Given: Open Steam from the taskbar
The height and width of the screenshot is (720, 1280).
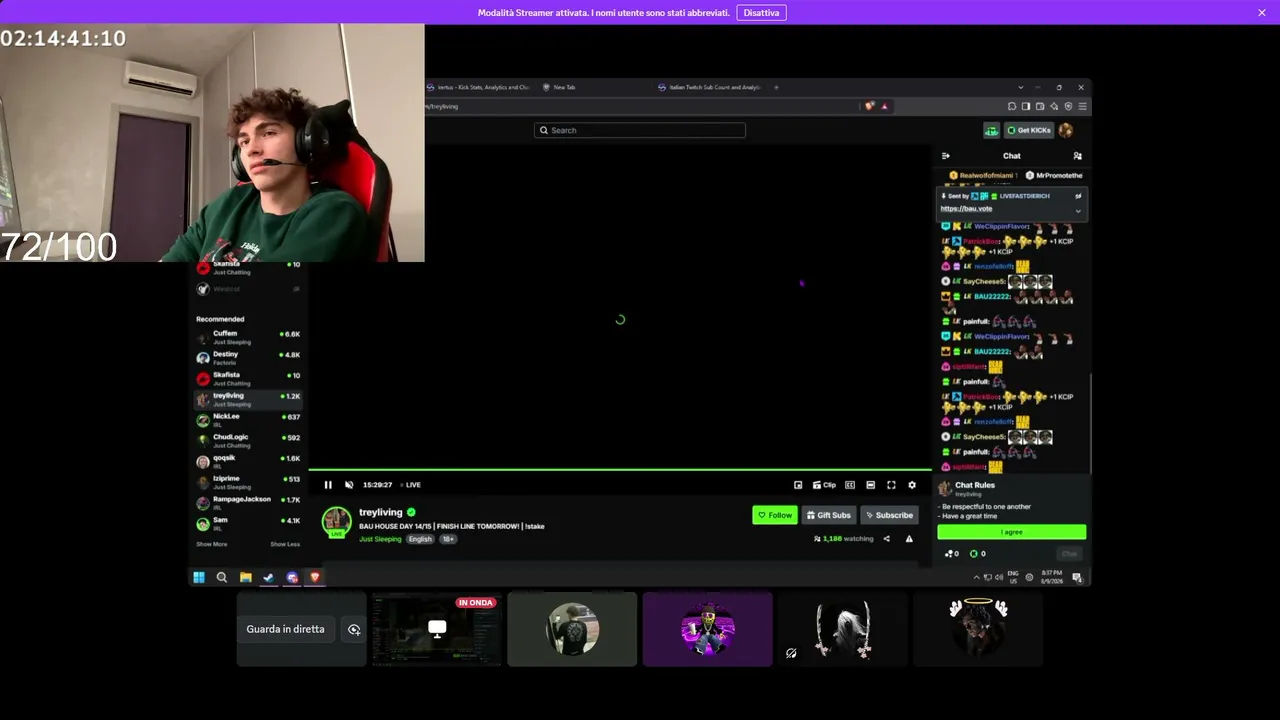Looking at the screenshot, I should tap(268, 577).
